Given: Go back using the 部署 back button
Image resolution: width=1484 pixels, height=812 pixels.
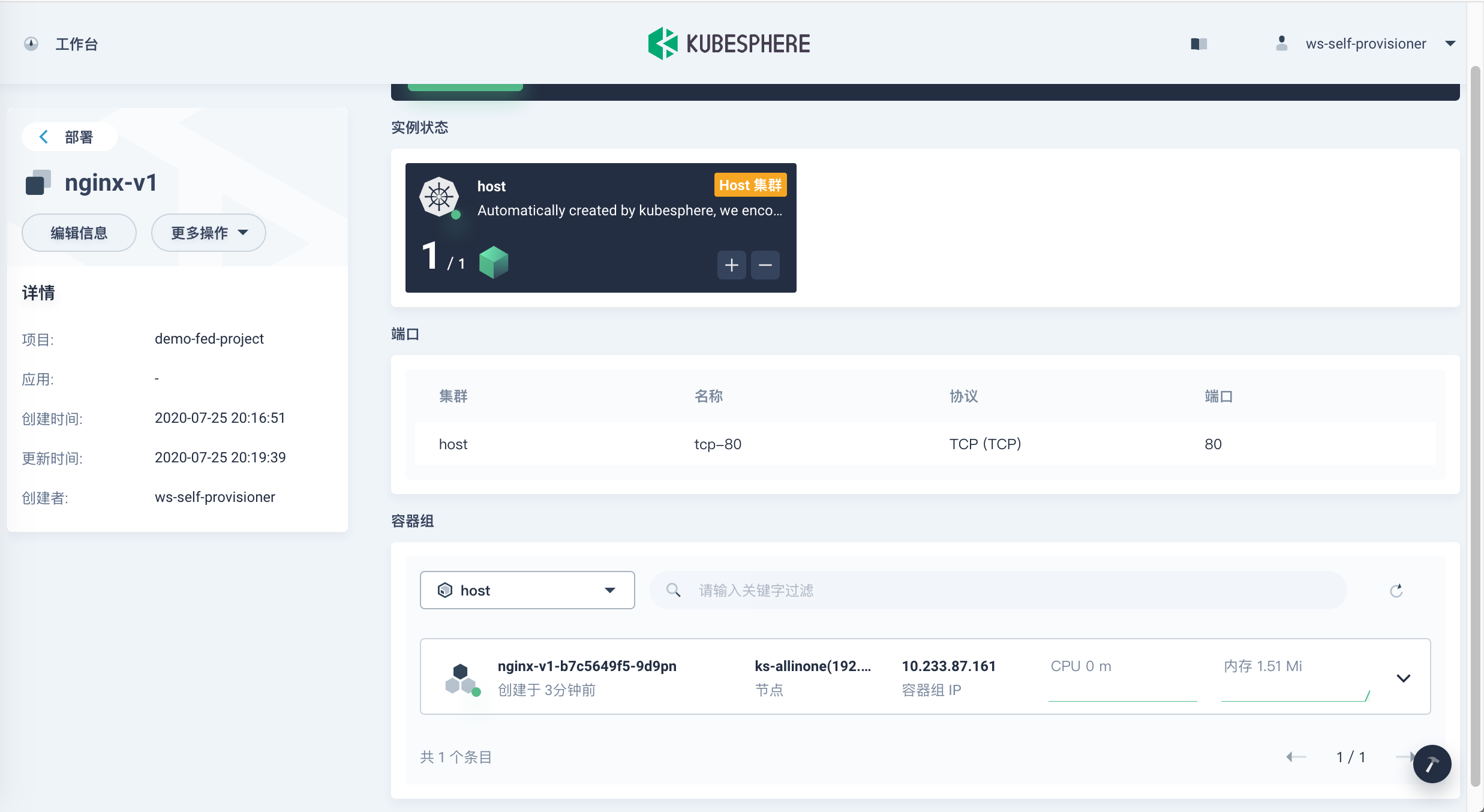Looking at the screenshot, I should tap(68, 137).
